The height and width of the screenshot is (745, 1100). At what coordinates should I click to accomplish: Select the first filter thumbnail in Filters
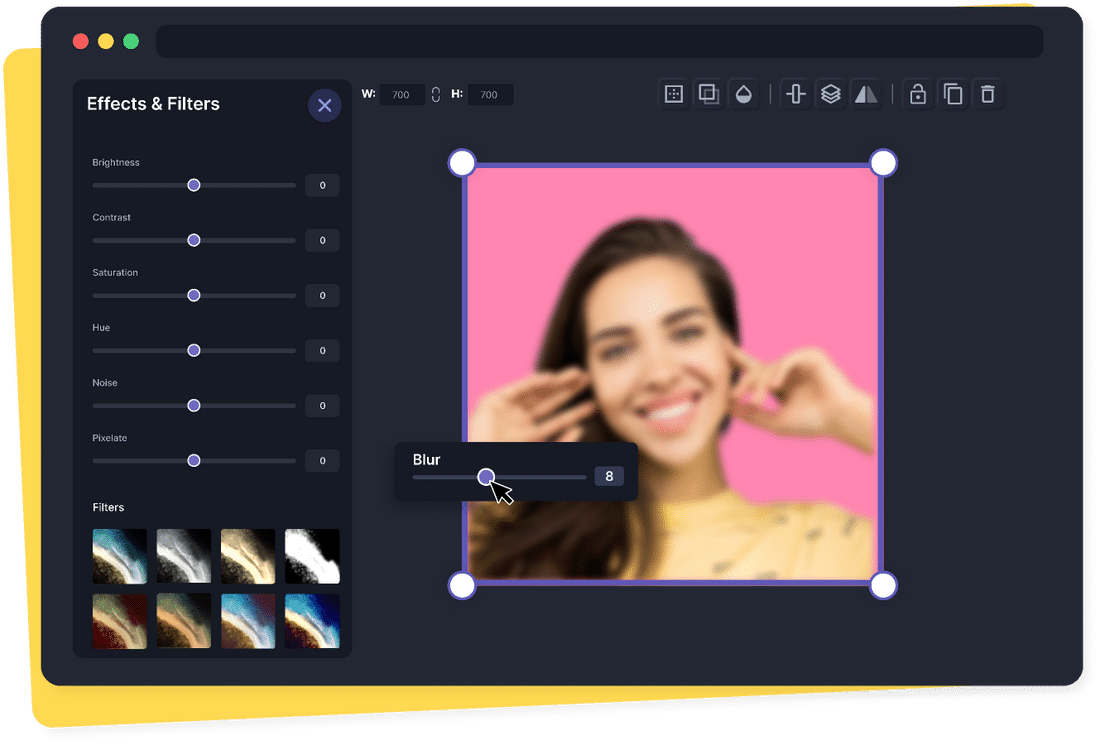tap(120, 556)
